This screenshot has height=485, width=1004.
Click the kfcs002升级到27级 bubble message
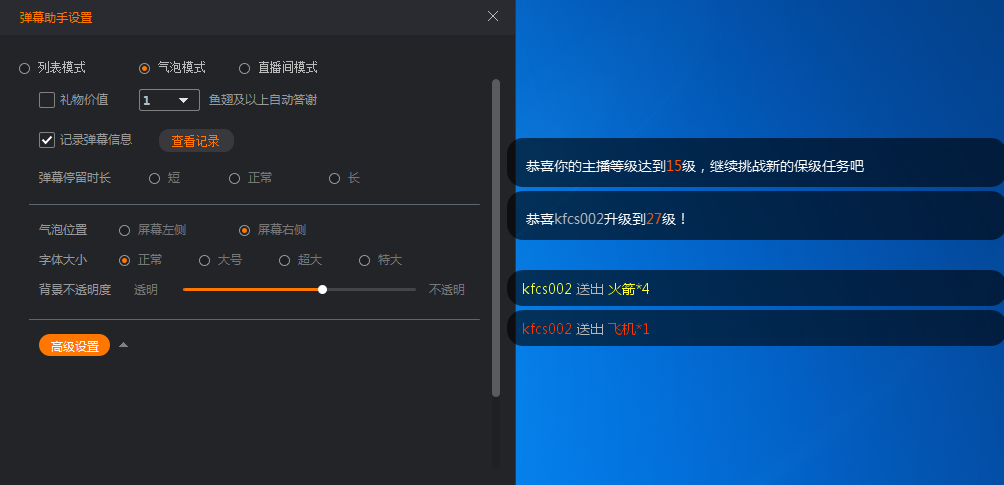[x=756, y=216]
